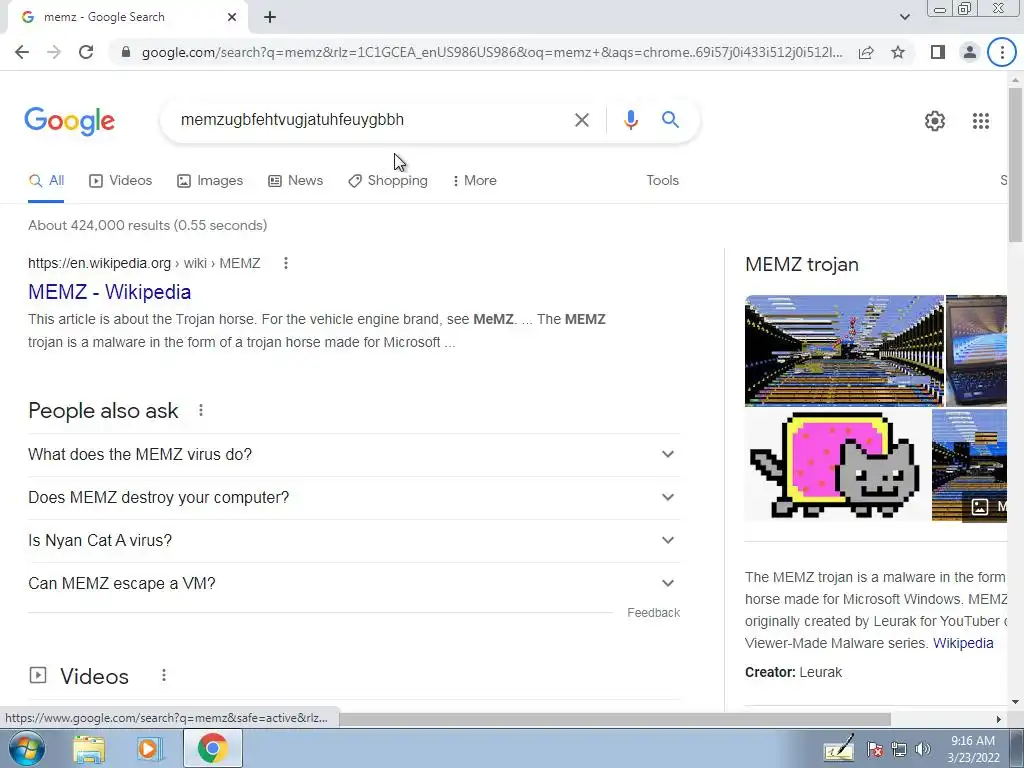Viewport: 1024px width, 768px height.
Task: Click the Chrome taskbar icon
Action: [213, 748]
